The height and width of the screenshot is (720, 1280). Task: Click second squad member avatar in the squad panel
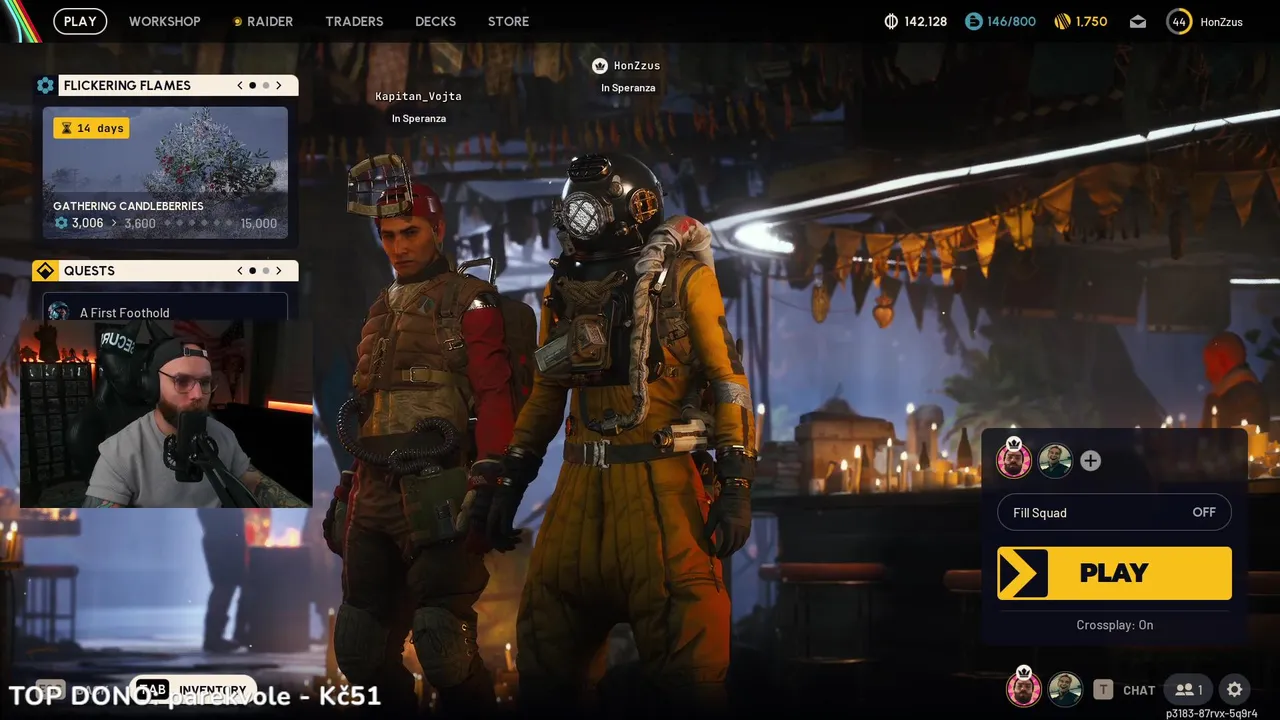1055,460
